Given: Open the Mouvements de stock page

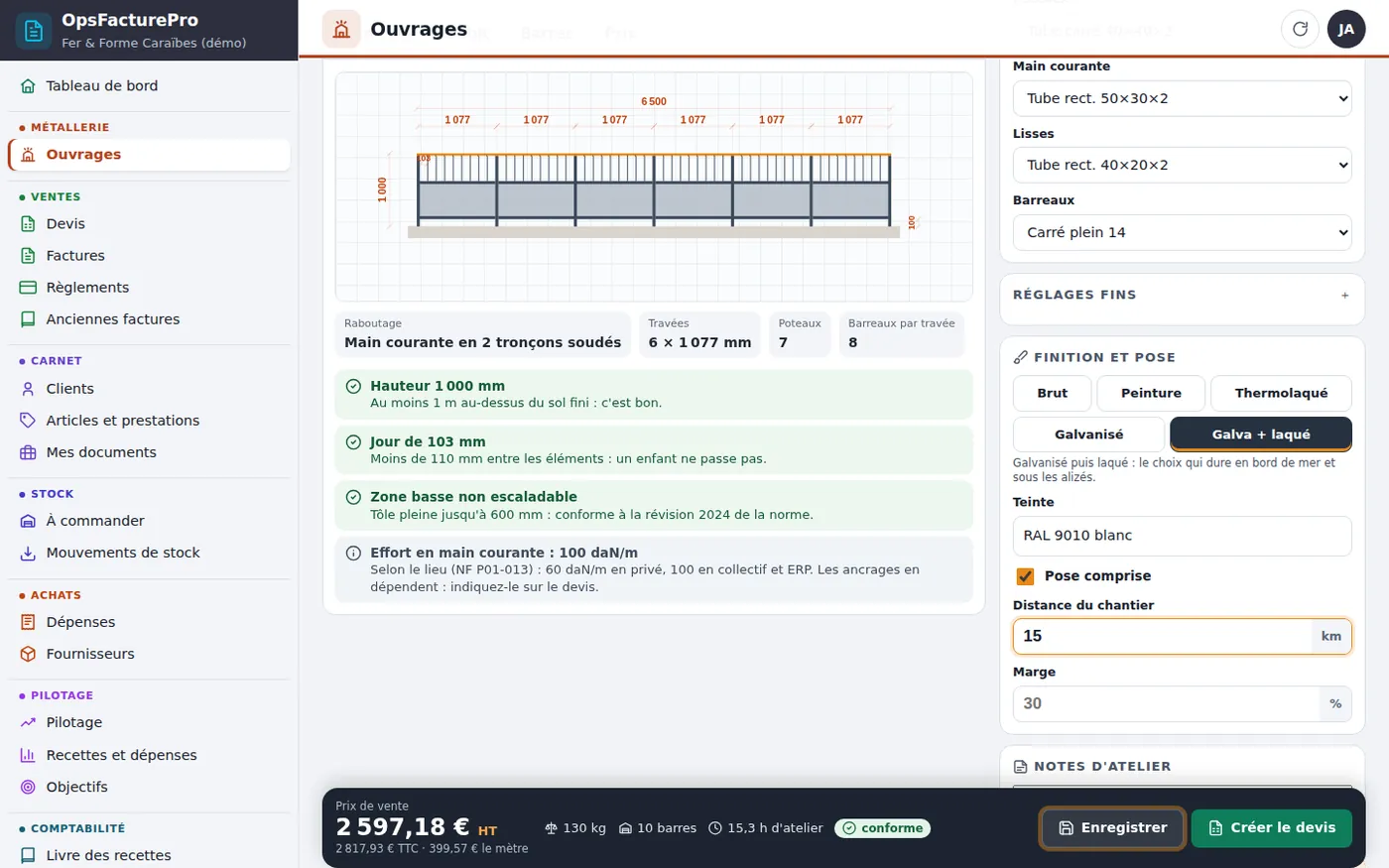Looking at the screenshot, I should click(149, 553).
